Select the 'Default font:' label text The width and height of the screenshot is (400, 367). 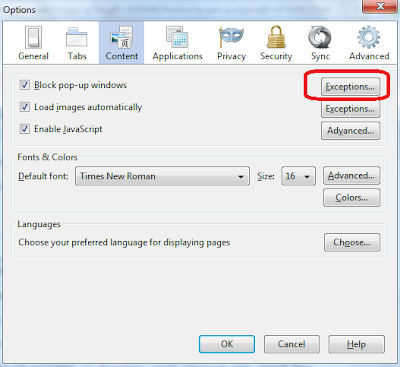(x=43, y=176)
